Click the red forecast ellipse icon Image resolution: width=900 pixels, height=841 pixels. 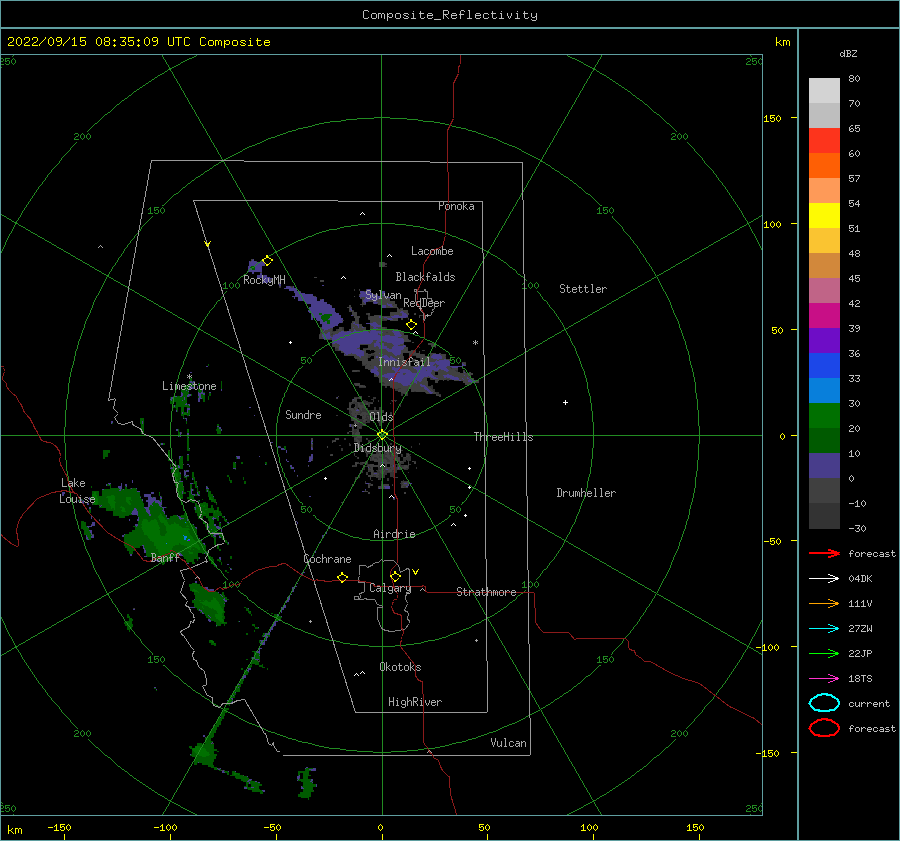824,728
